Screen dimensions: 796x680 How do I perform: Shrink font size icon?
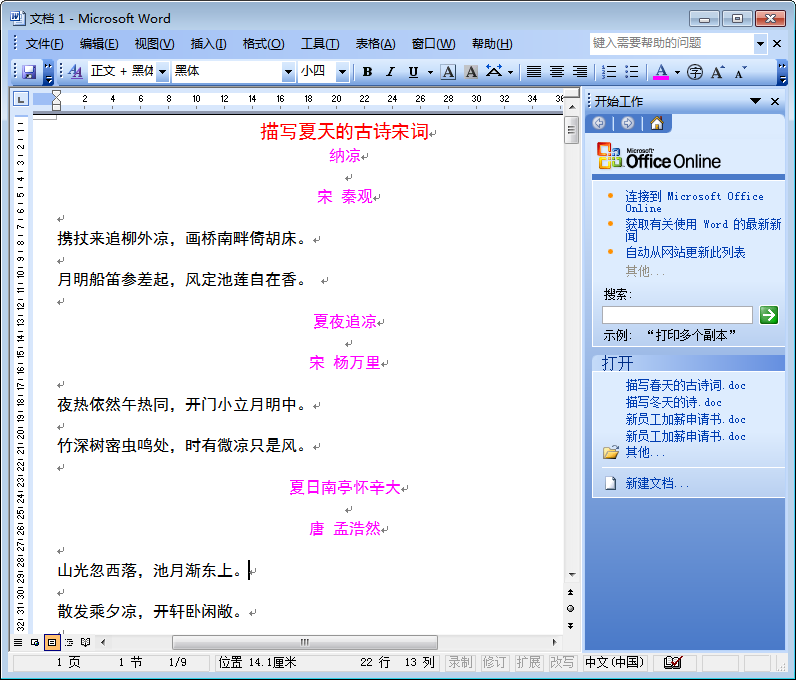coord(740,72)
